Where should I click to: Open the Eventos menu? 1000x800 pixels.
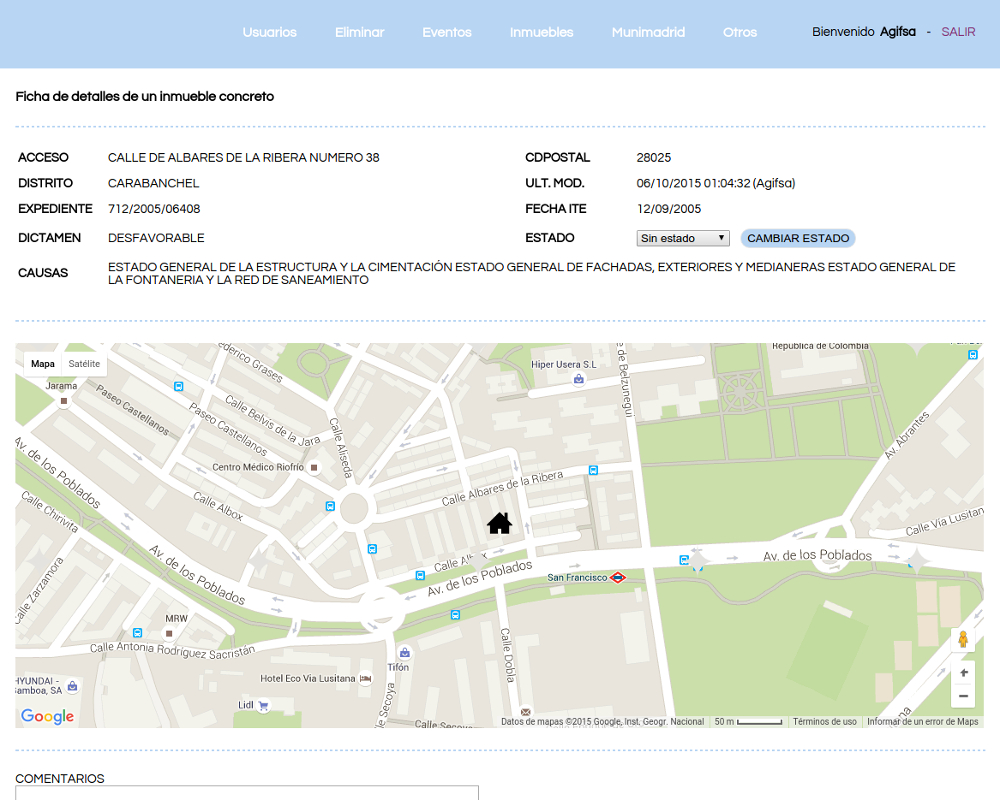pyautogui.click(x=446, y=32)
